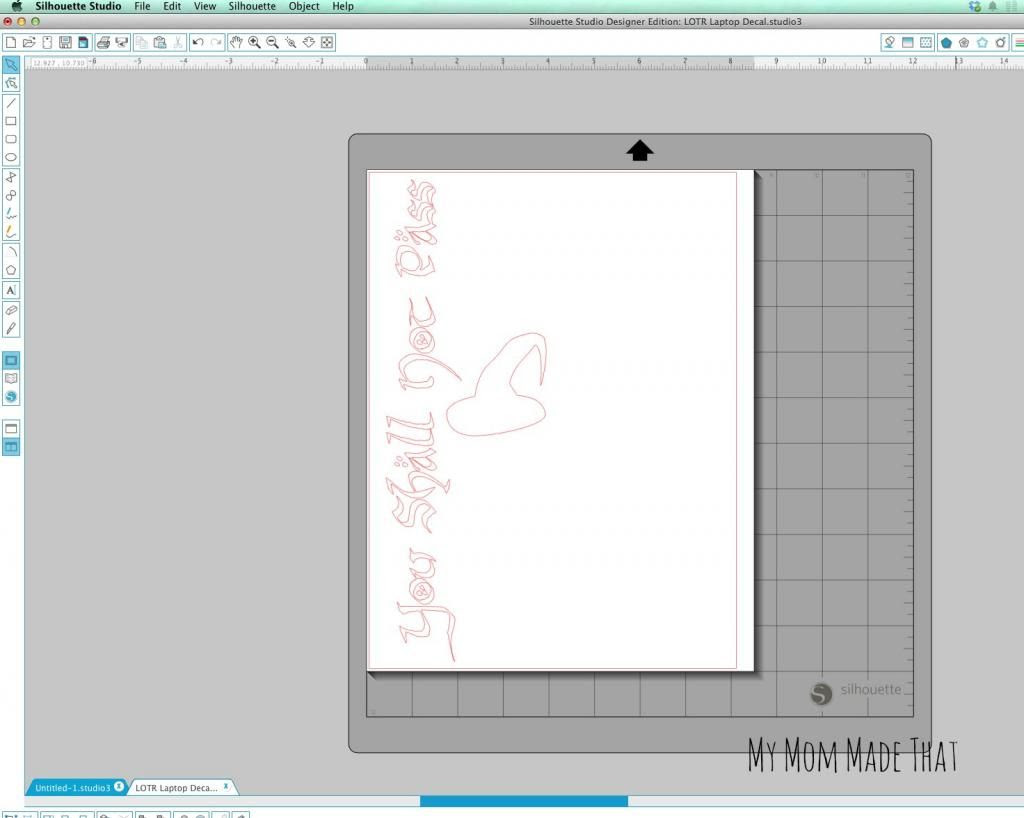The width and height of the screenshot is (1024, 818).
Task: Click the Save to SD card icon
Action: pyautogui.click(x=83, y=42)
